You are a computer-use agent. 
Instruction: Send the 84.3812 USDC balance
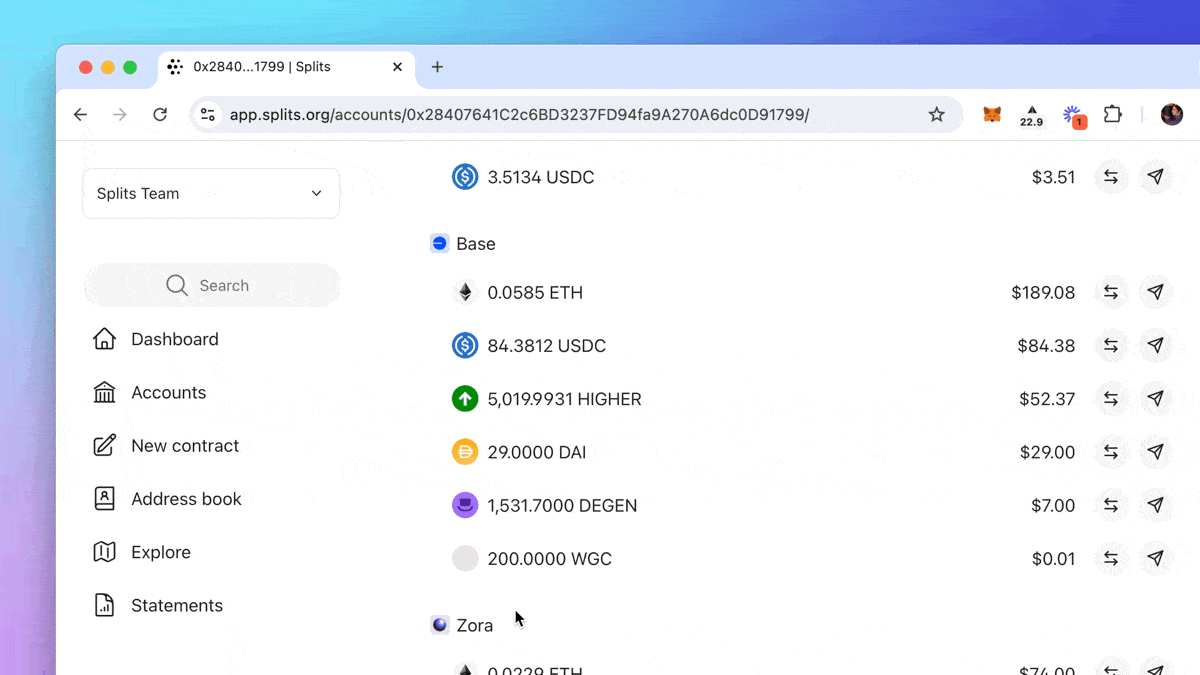click(1156, 345)
